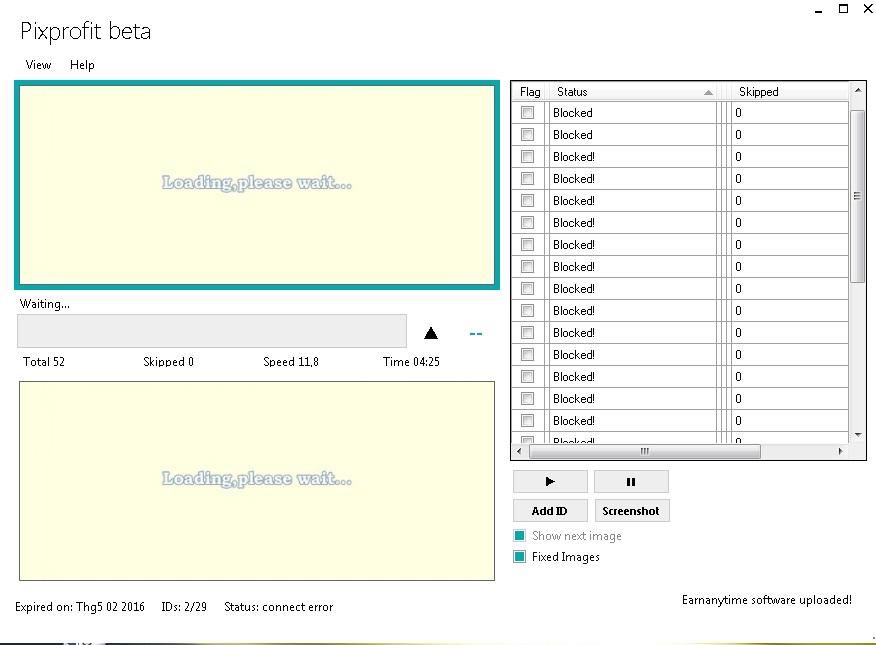This screenshot has width=876, height=645.
Task: Click the "Expired on: Thg5 02 2016" text
Action: coord(80,607)
